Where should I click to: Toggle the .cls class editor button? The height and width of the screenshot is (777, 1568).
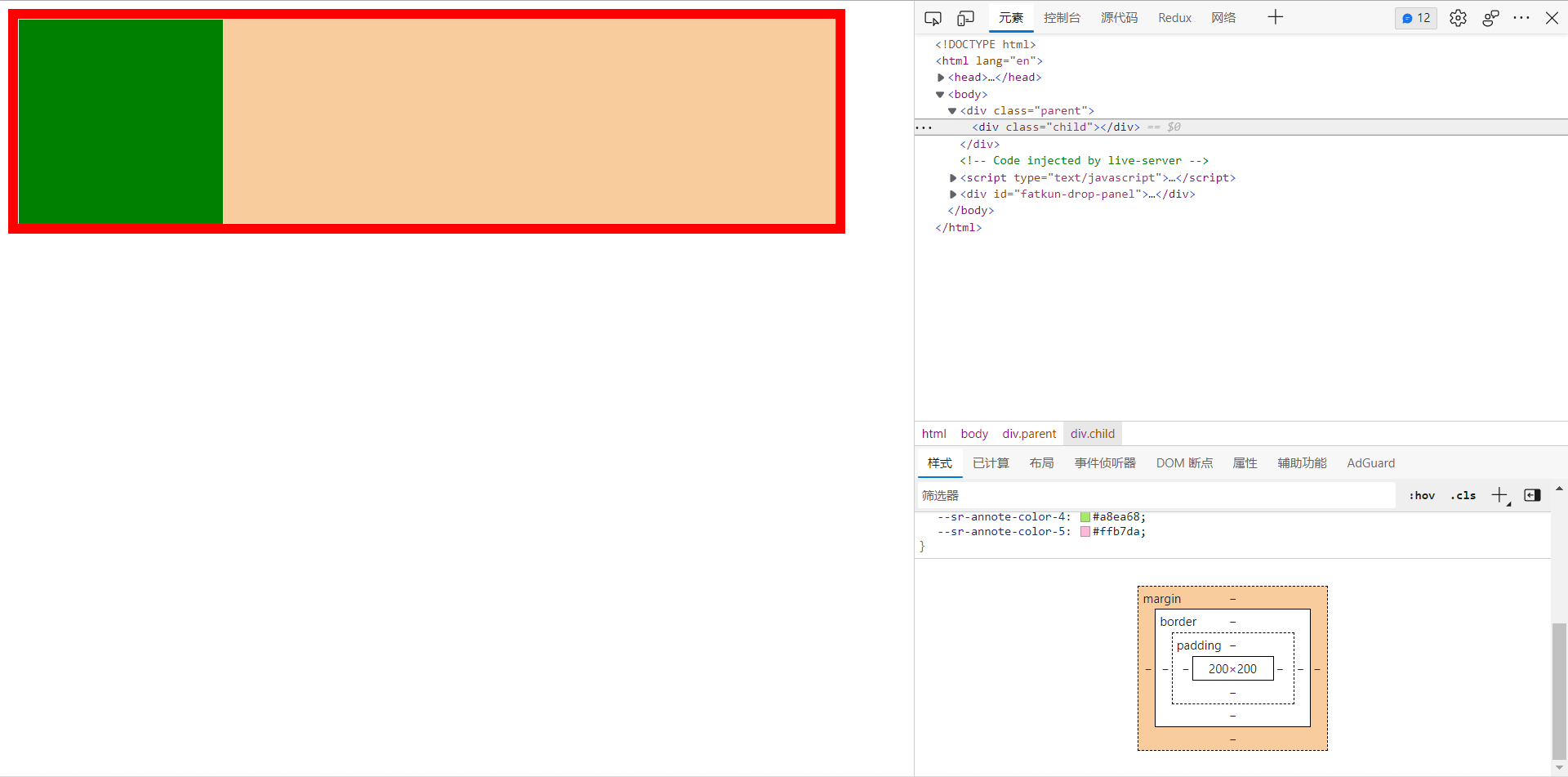[1463, 496]
